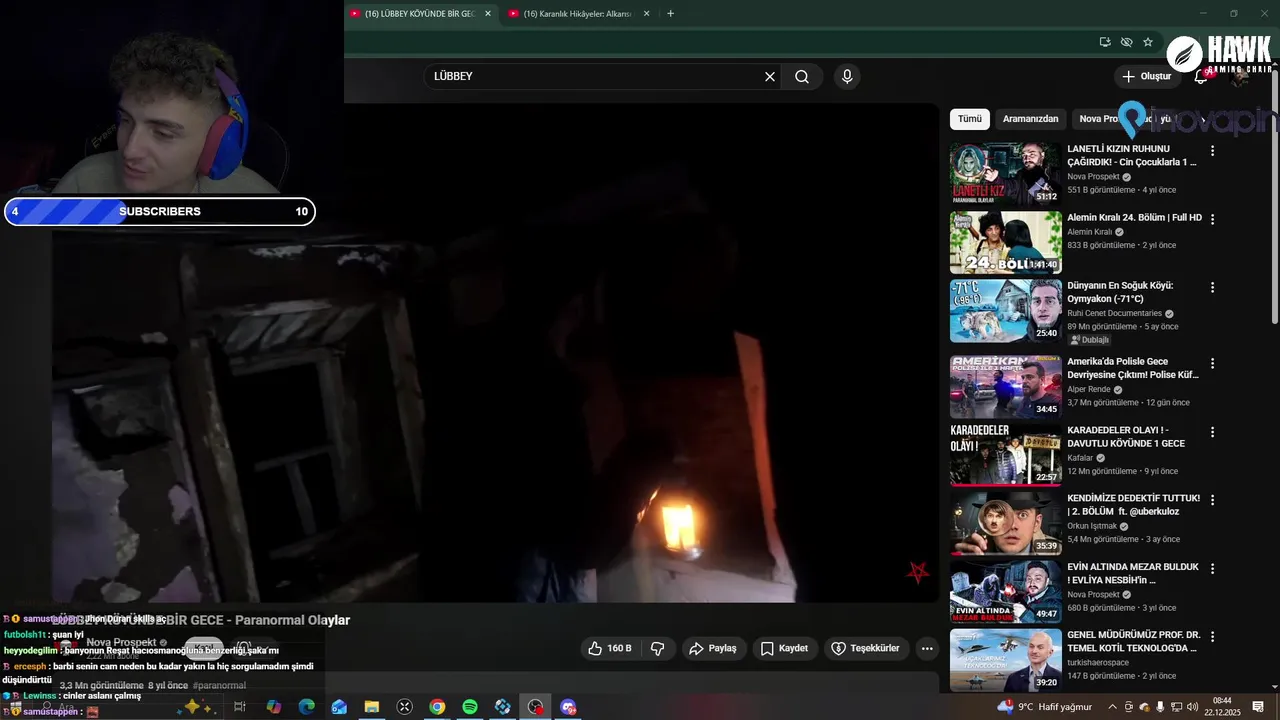The image size is (1280, 720).
Task: Open KENDİMİZE DEDEKTİF TUTTUK video title
Action: pos(1133,505)
